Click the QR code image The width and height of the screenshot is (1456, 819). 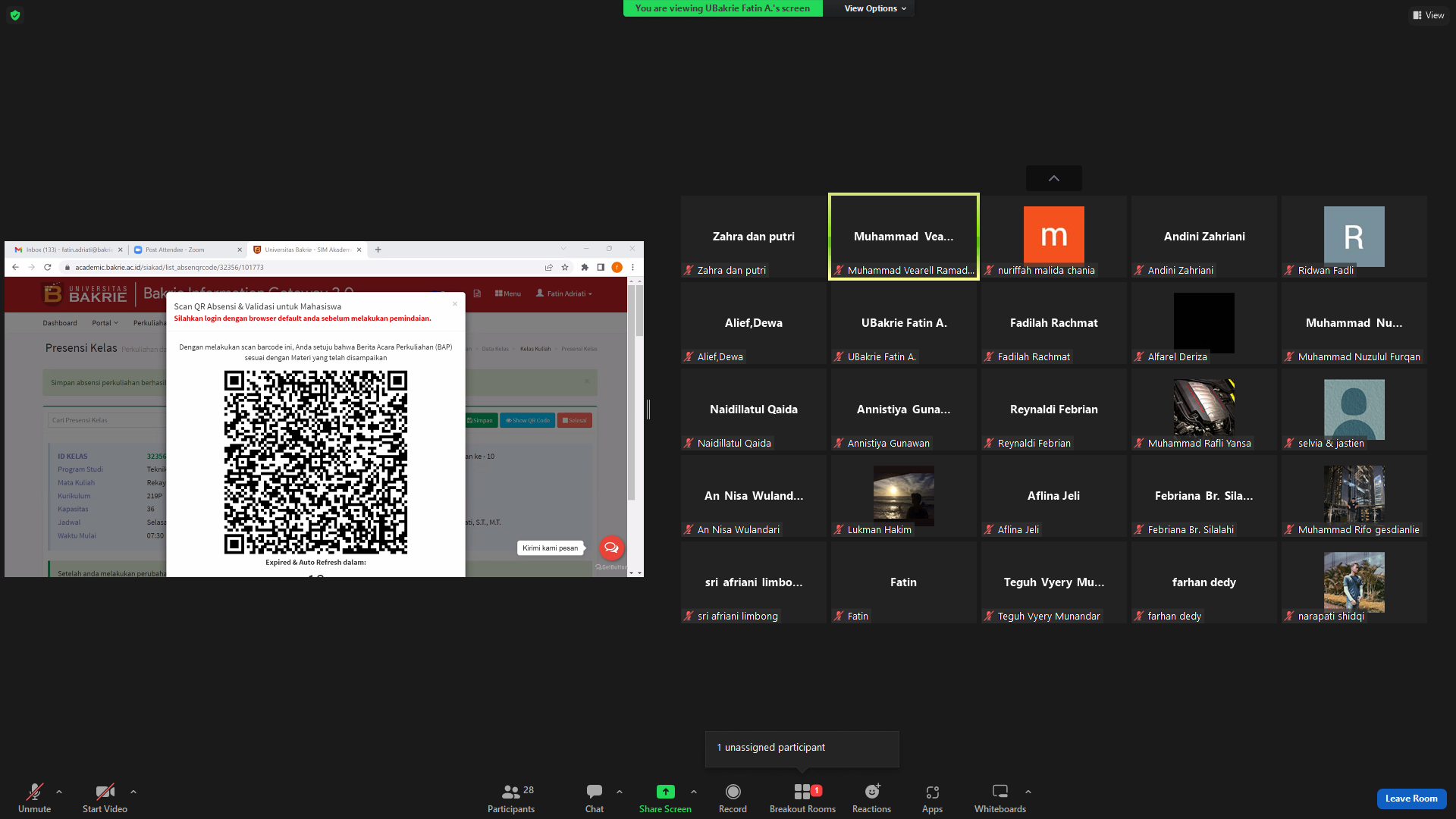coord(315,462)
